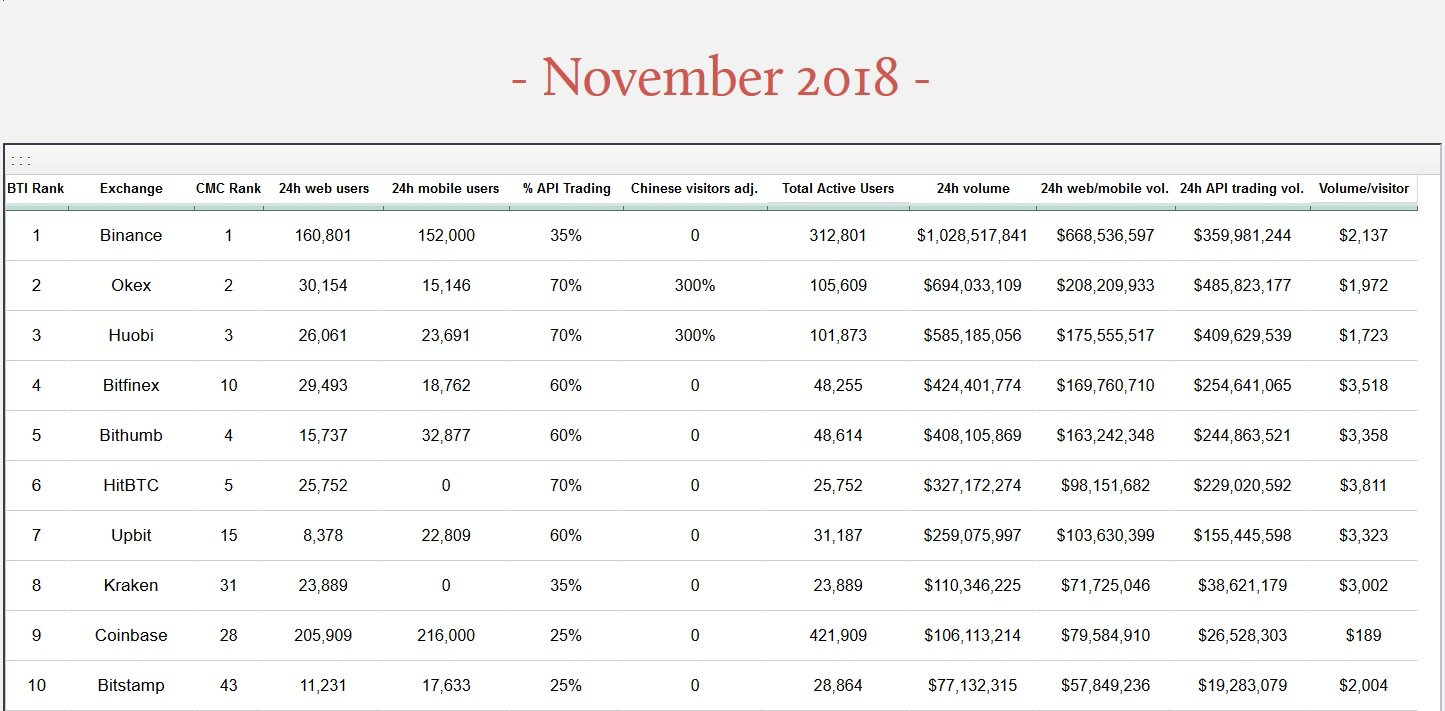Click the table drag handle dots
Viewport: 1445px width, 711px height.
pos(21,160)
